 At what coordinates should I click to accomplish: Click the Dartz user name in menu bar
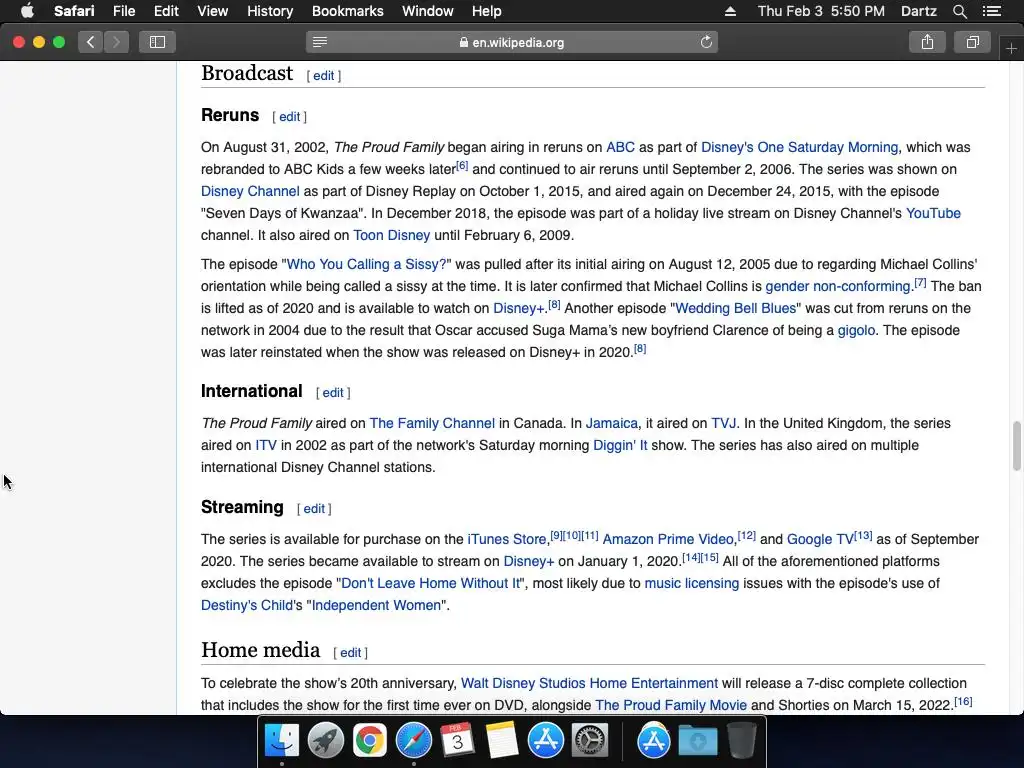(x=918, y=11)
